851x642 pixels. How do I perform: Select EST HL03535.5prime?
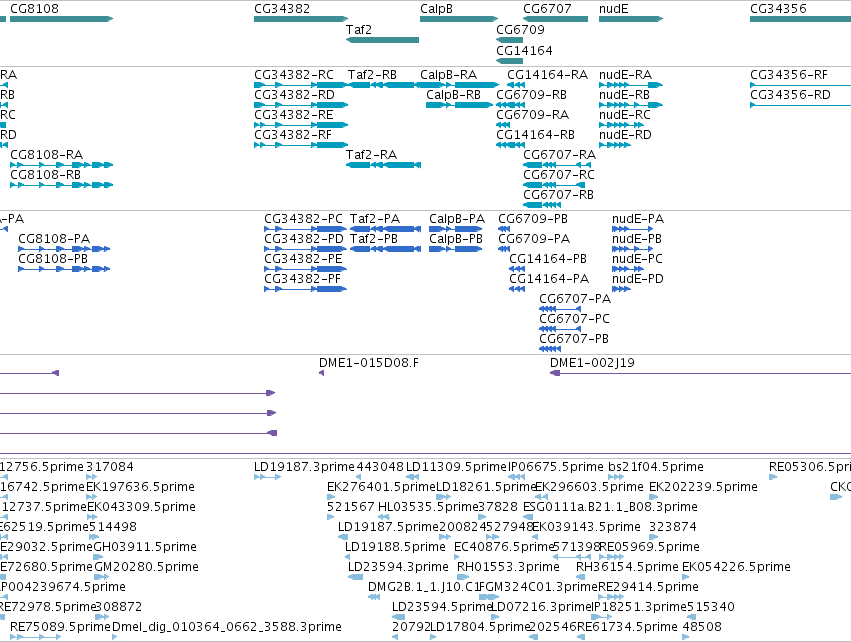point(428,507)
